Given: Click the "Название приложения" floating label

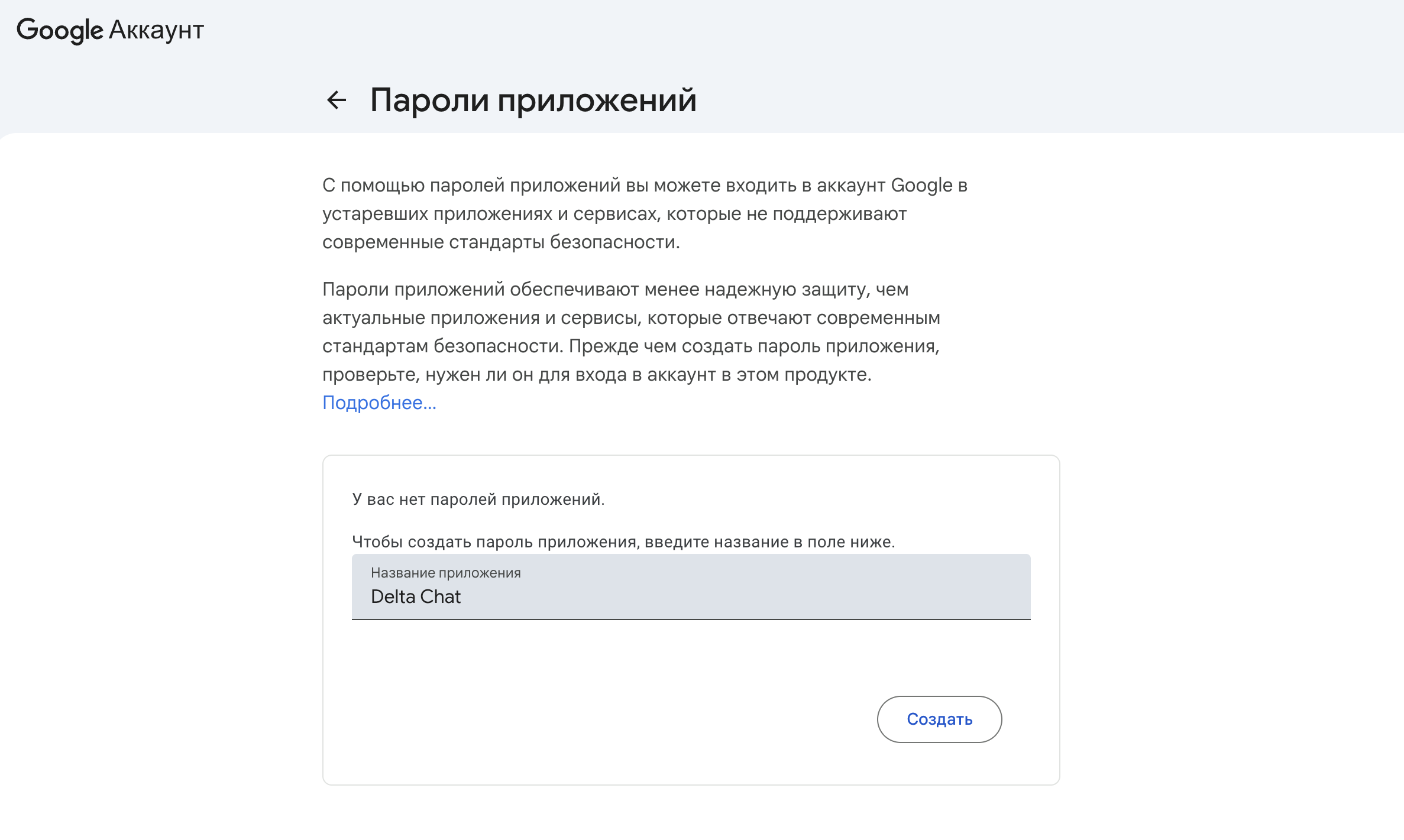Looking at the screenshot, I should tap(446, 572).
